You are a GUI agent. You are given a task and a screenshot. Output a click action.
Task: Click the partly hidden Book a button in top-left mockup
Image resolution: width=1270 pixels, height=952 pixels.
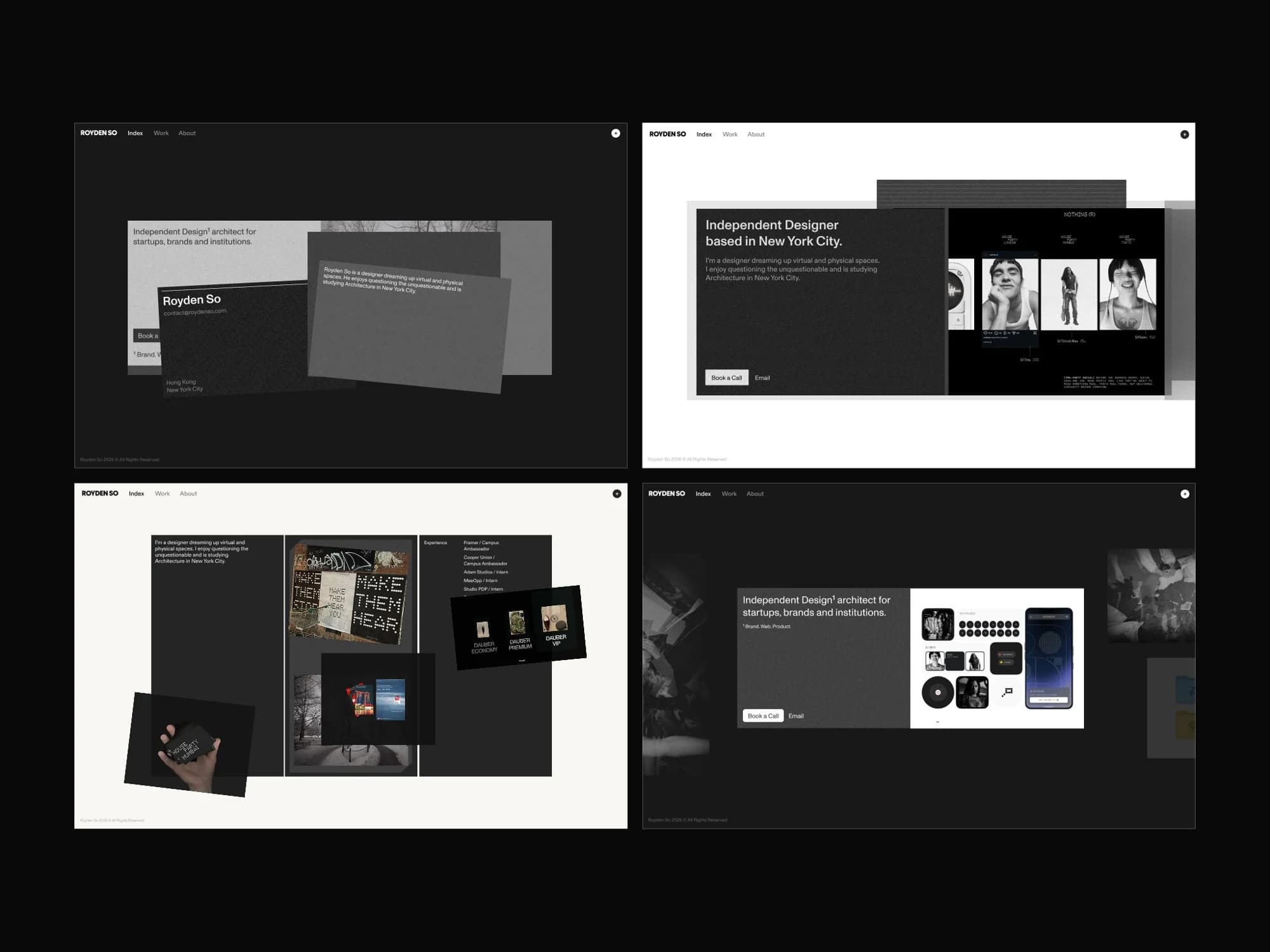[147, 336]
